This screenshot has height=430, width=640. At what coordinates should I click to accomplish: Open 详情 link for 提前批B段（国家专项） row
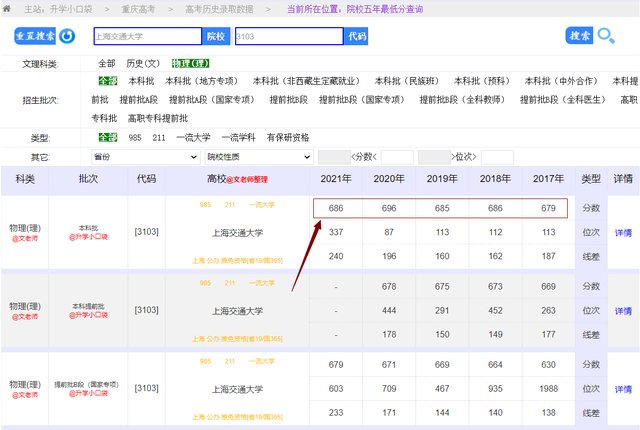pos(623,390)
